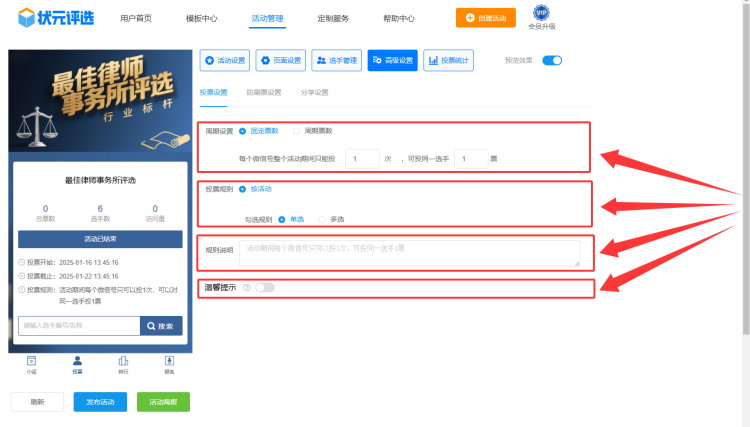The image size is (750, 427).
Task: Switch to the 分享设置 tab
Action: point(314,92)
